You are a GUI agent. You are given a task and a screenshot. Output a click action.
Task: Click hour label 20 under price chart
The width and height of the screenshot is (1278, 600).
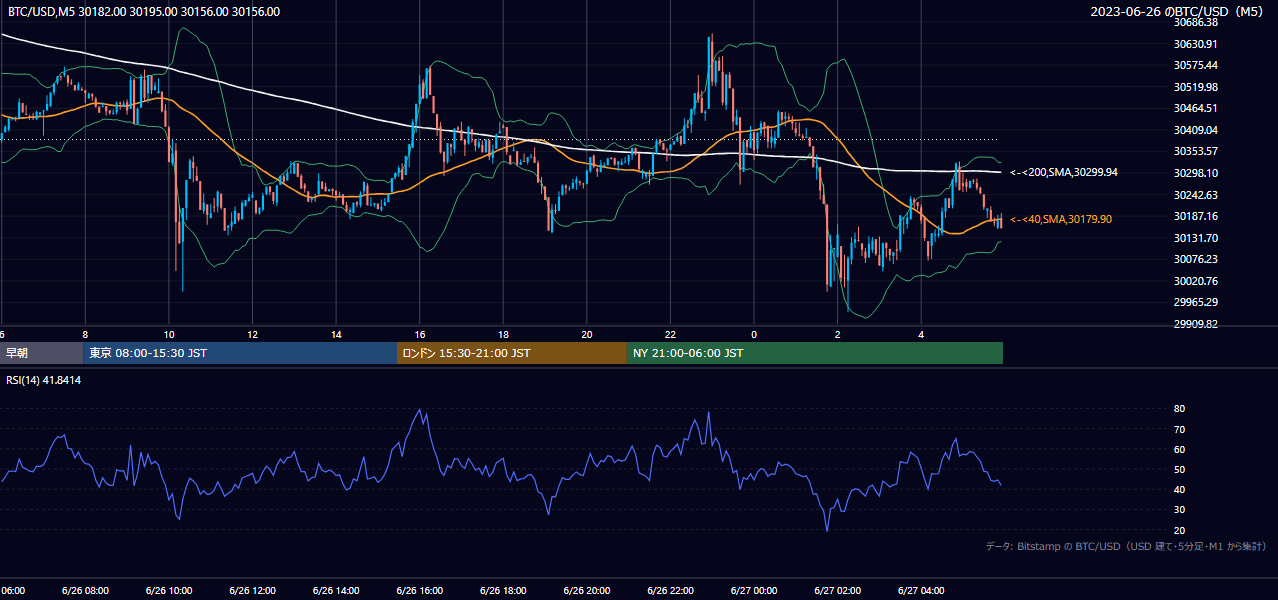[x=587, y=335]
